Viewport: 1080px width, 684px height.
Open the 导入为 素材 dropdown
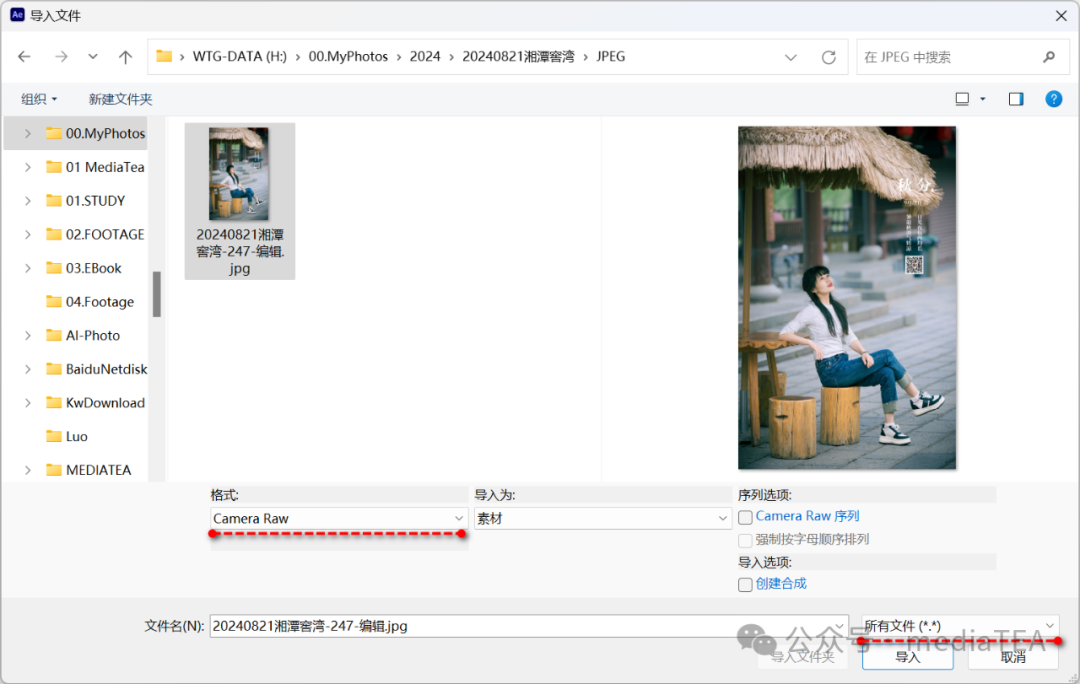click(602, 519)
